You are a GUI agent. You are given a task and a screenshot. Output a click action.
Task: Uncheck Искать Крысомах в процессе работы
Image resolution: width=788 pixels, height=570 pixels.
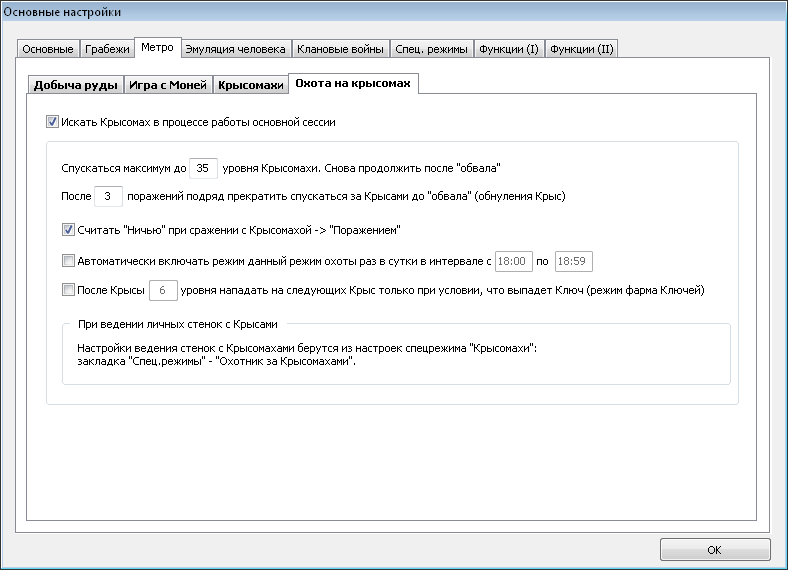(x=52, y=122)
